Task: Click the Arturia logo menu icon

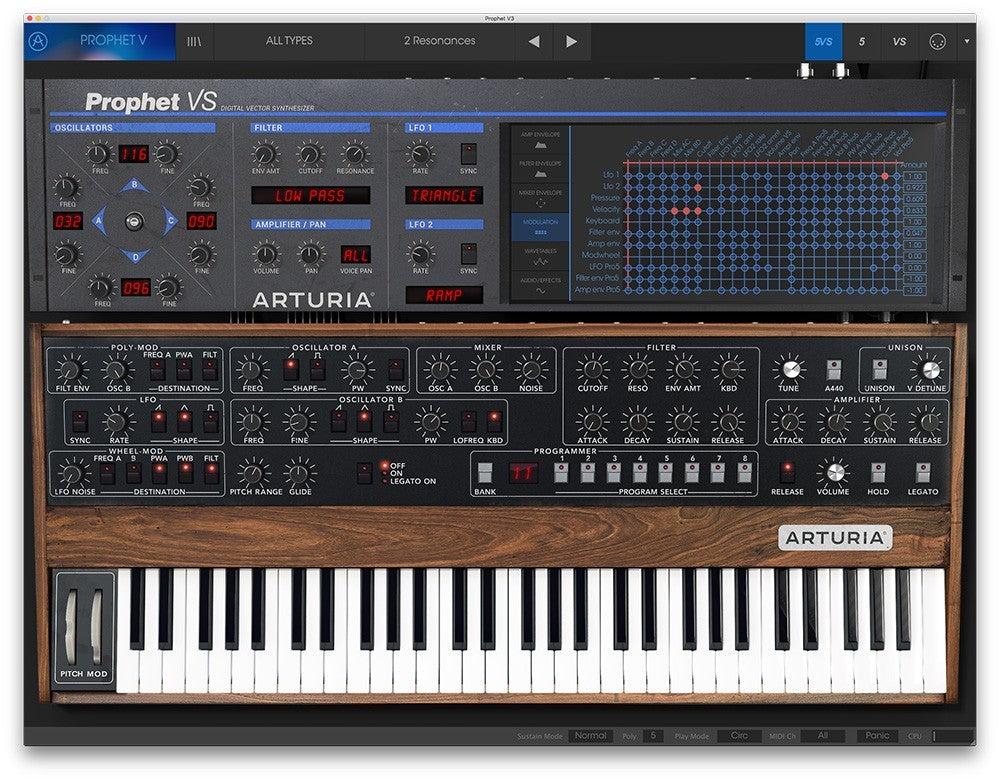Action: (38, 41)
